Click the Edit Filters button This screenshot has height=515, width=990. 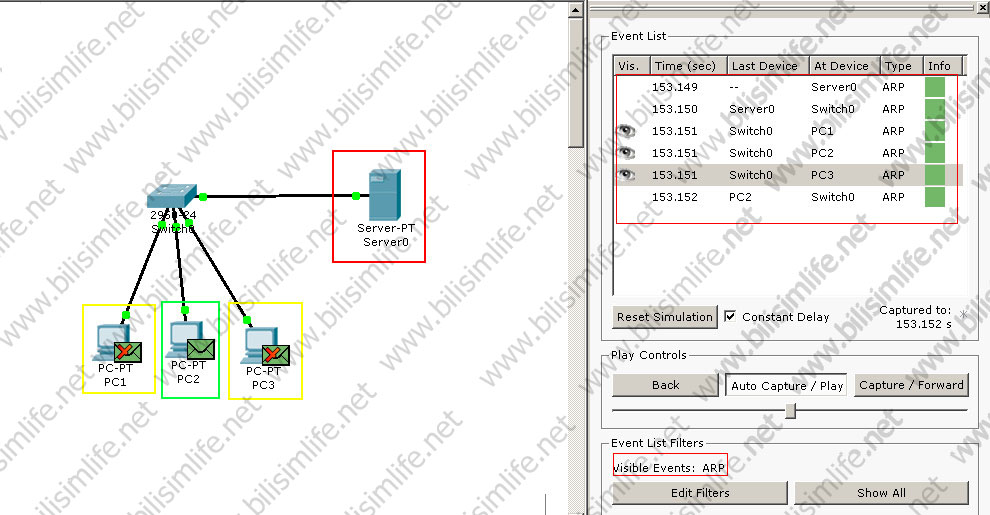coord(700,493)
